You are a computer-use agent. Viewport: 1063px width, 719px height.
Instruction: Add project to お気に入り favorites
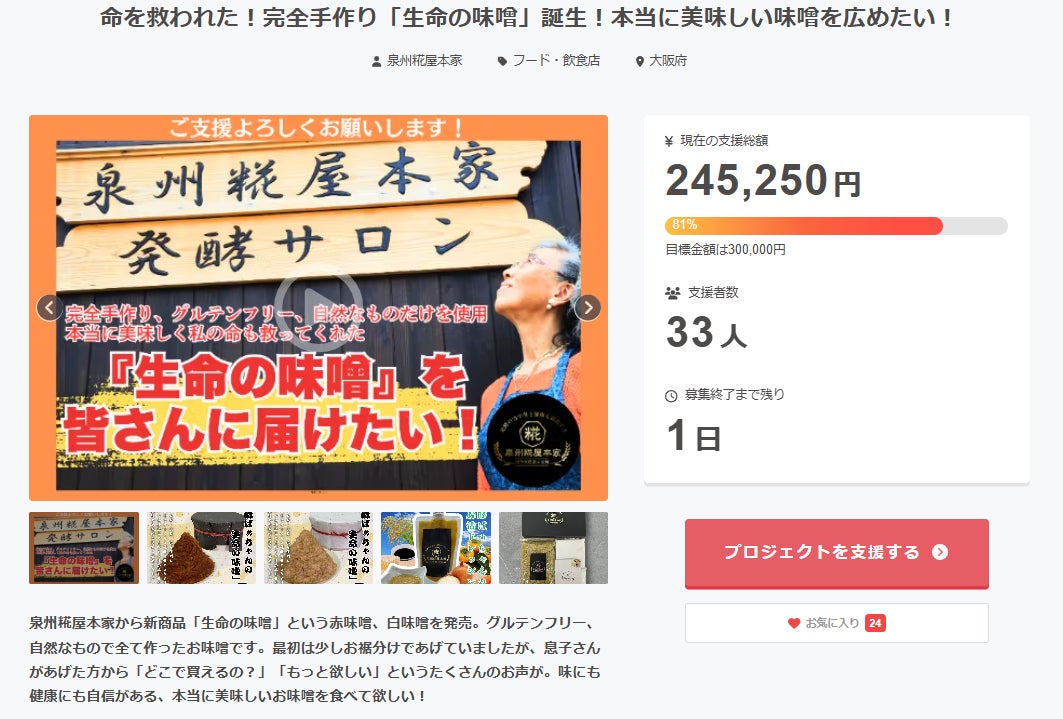837,623
